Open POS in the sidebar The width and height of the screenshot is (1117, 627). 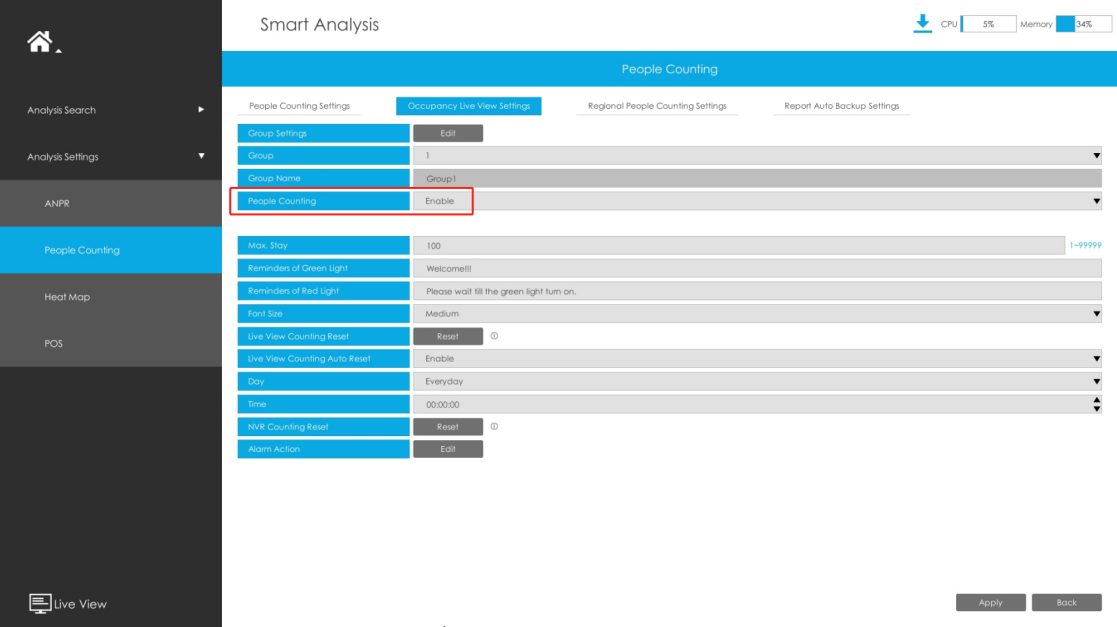[111, 343]
